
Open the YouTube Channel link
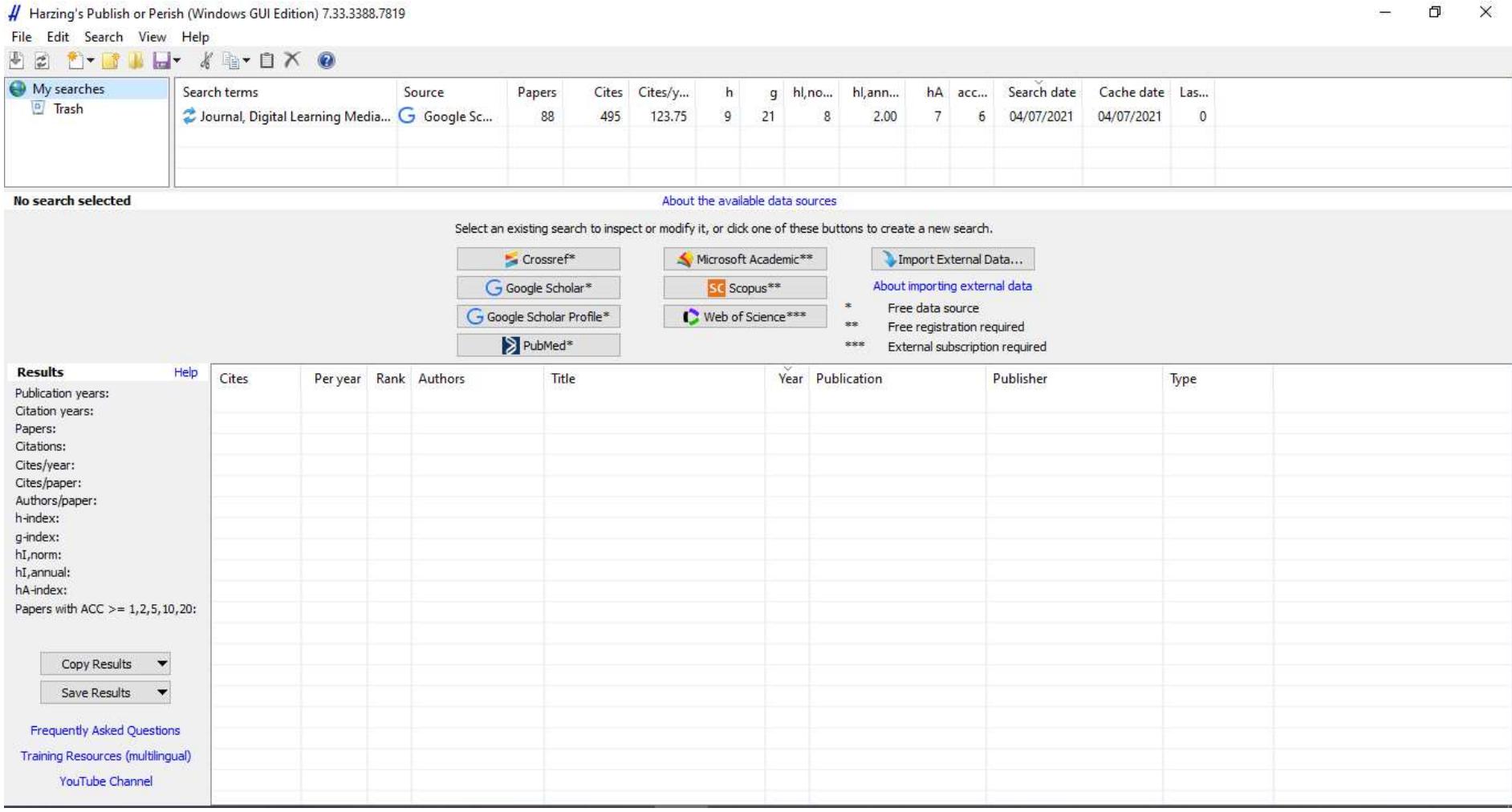click(x=106, y=782)
